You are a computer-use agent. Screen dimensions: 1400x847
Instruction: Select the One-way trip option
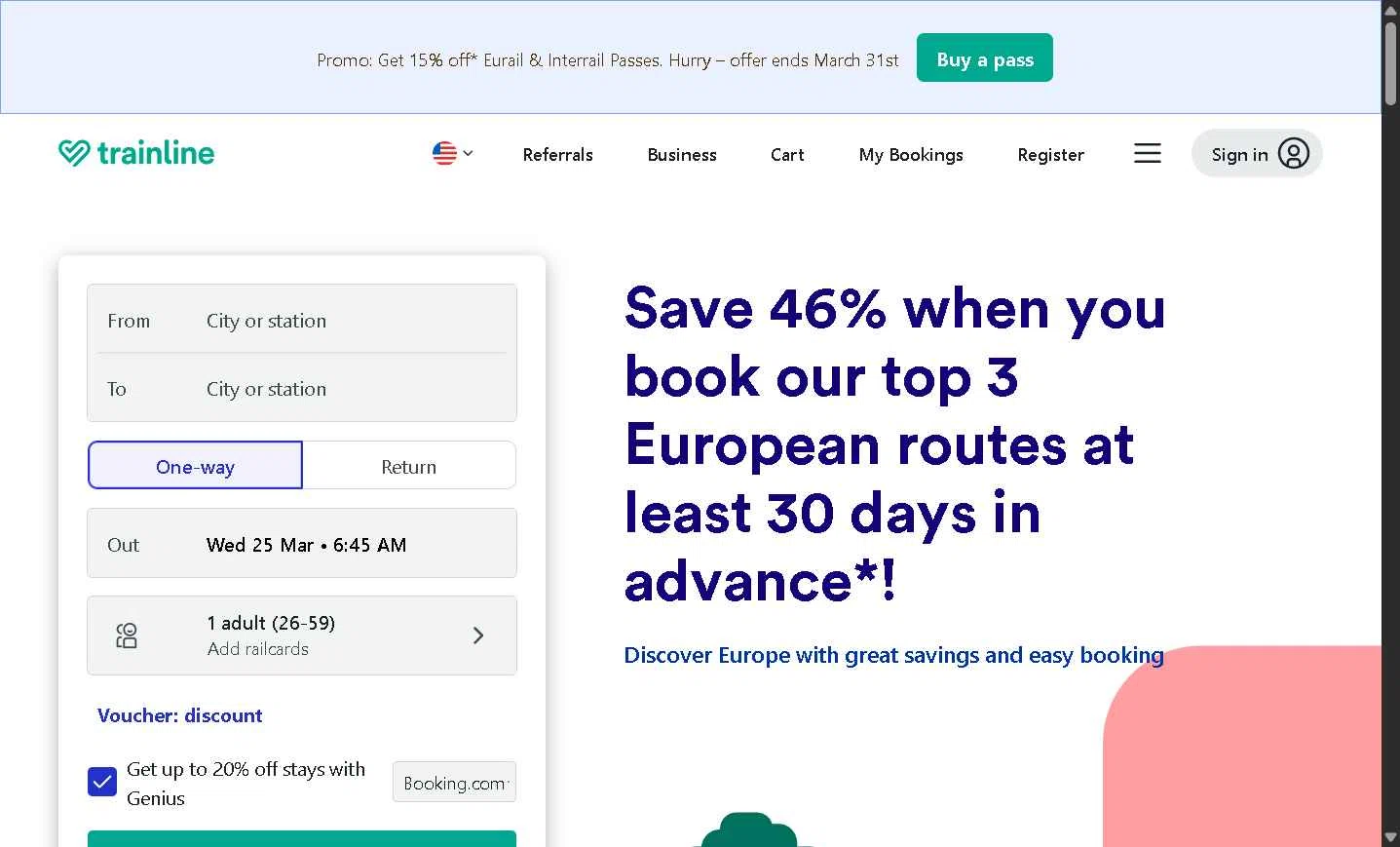coord(195,466)
